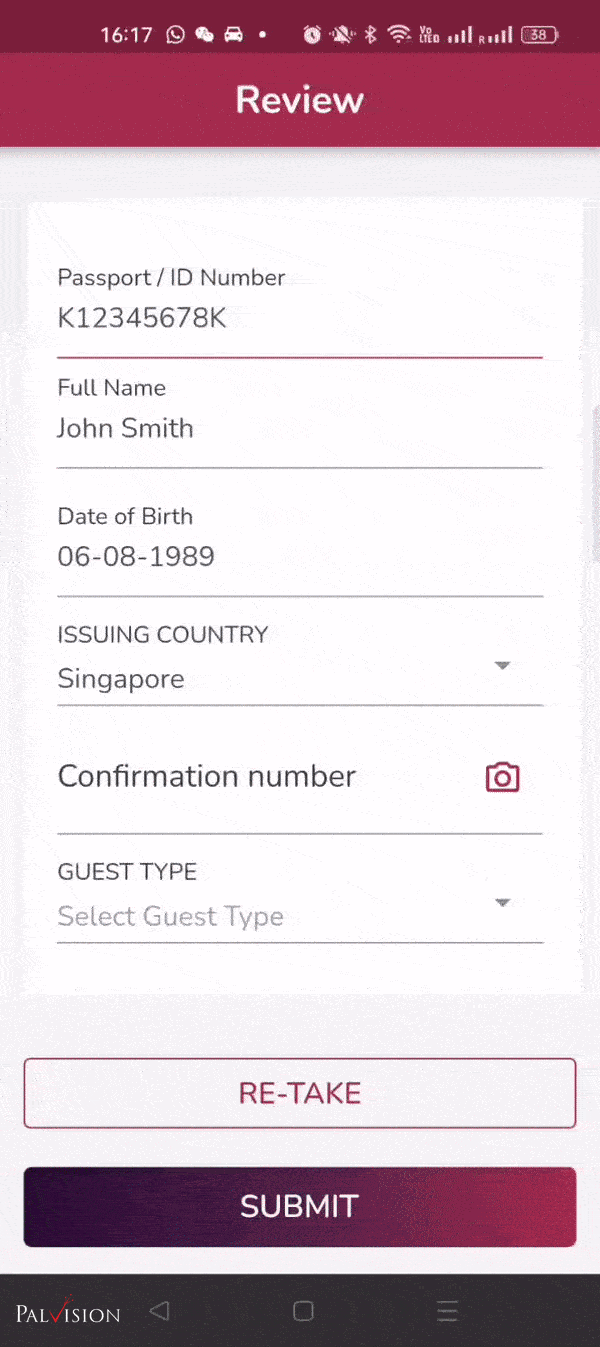The width and height of the screenshot is (600, 1347).
Task: Tap the alarm clock status icon
Action: [312, 35]
